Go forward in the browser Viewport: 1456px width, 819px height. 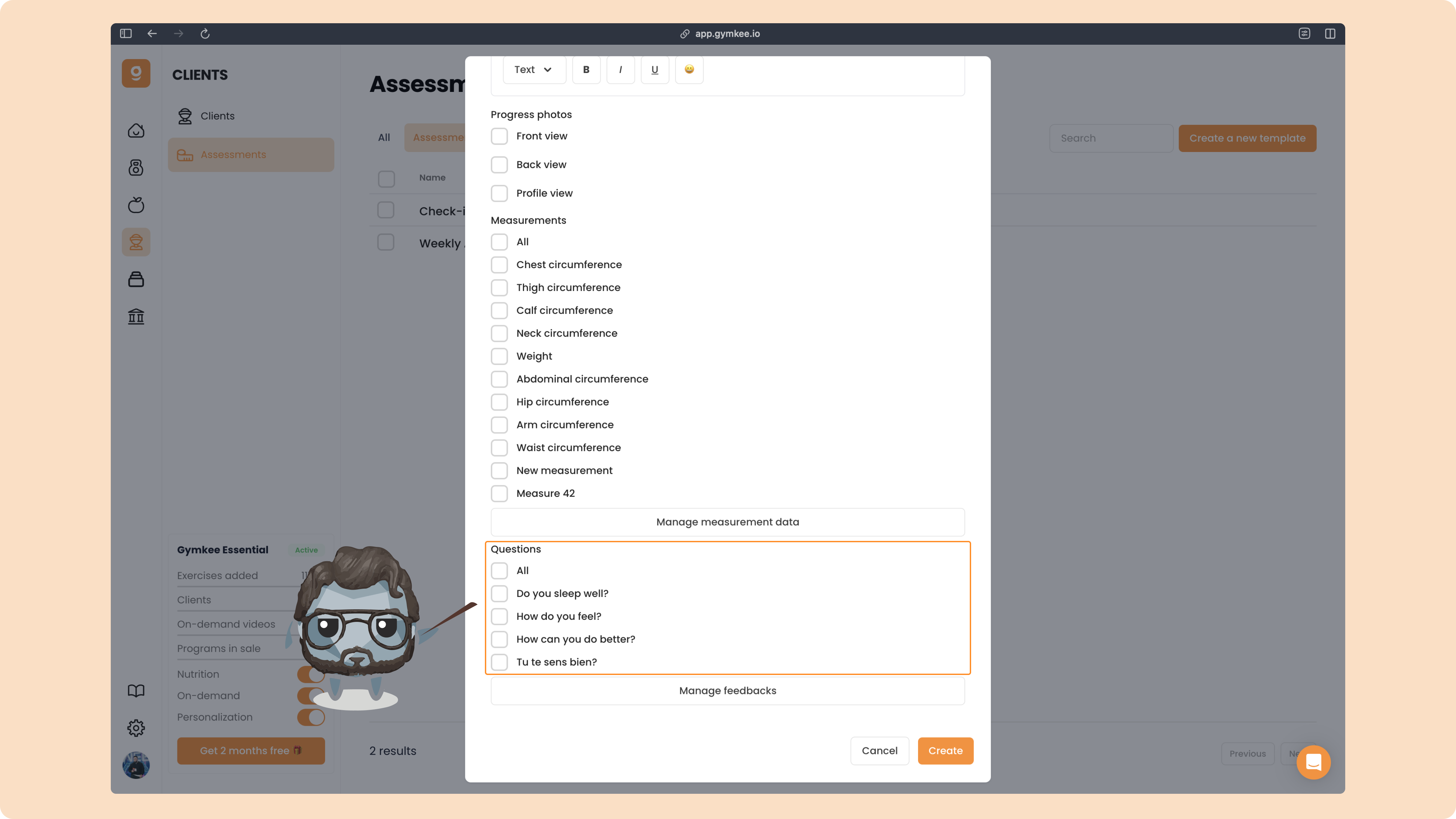(179, 34)
